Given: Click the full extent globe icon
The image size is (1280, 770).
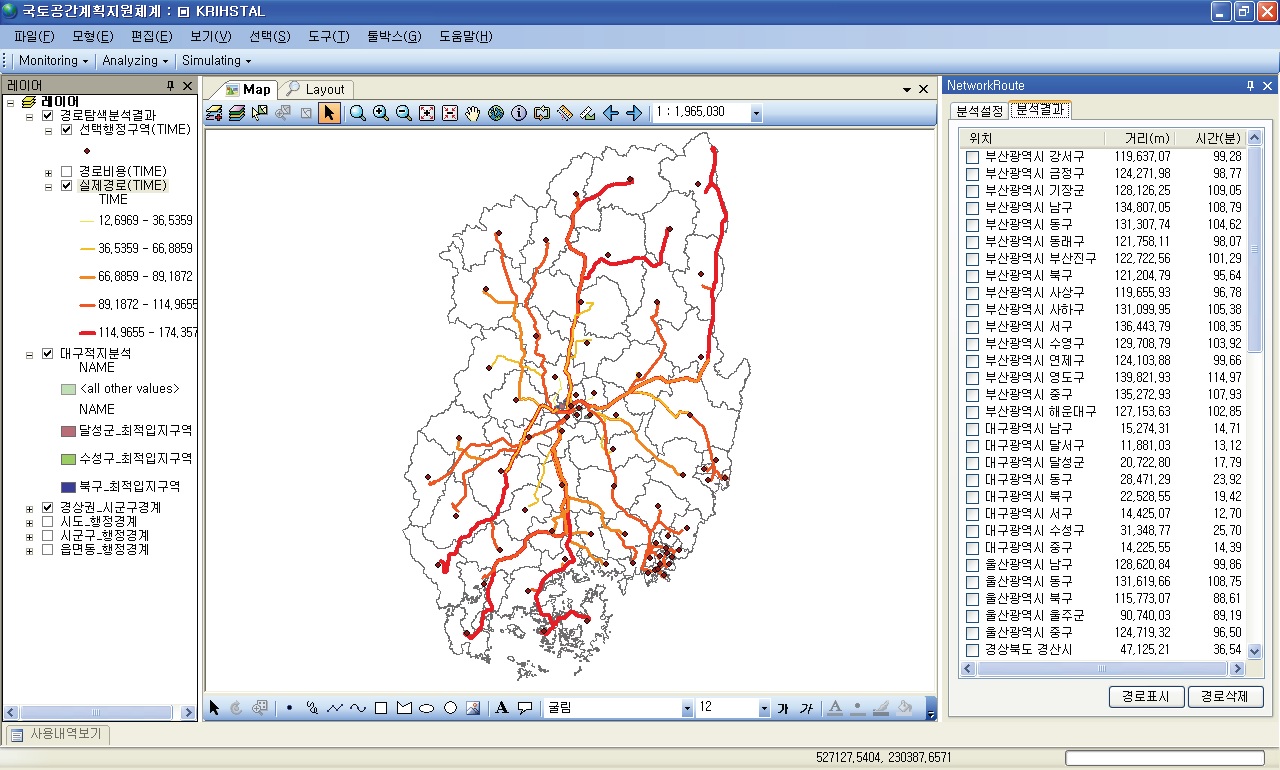Looking at the screenshot, I should pyautogui.click(x=496, y=113).
